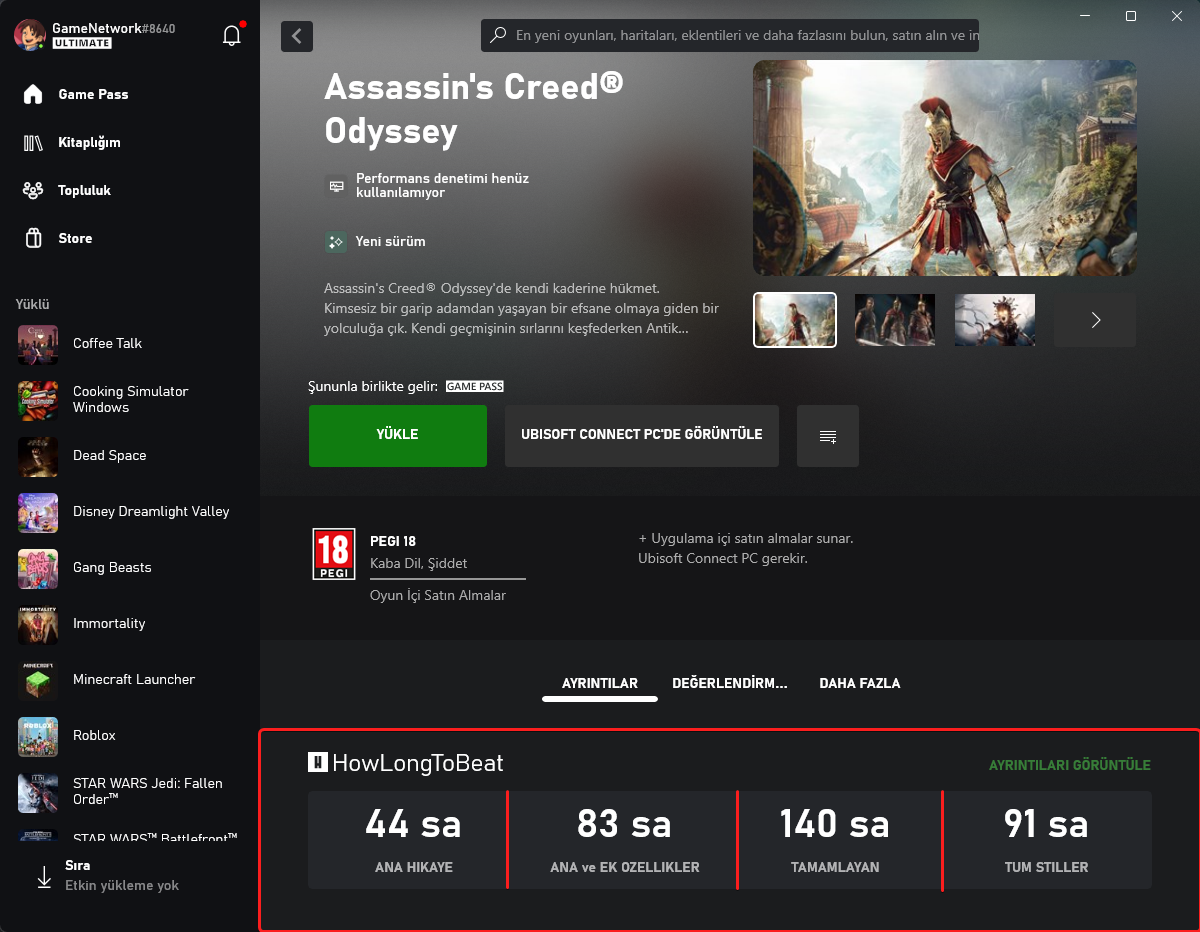Click the download queue arrow icon

[44, 876]
